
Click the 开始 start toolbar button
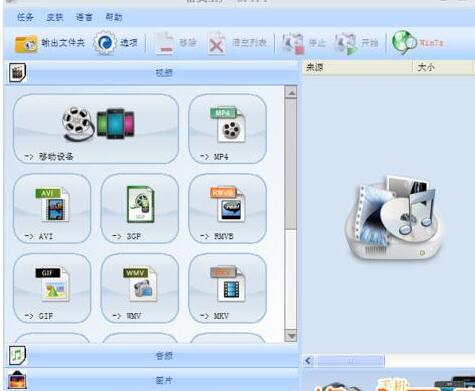356,43
